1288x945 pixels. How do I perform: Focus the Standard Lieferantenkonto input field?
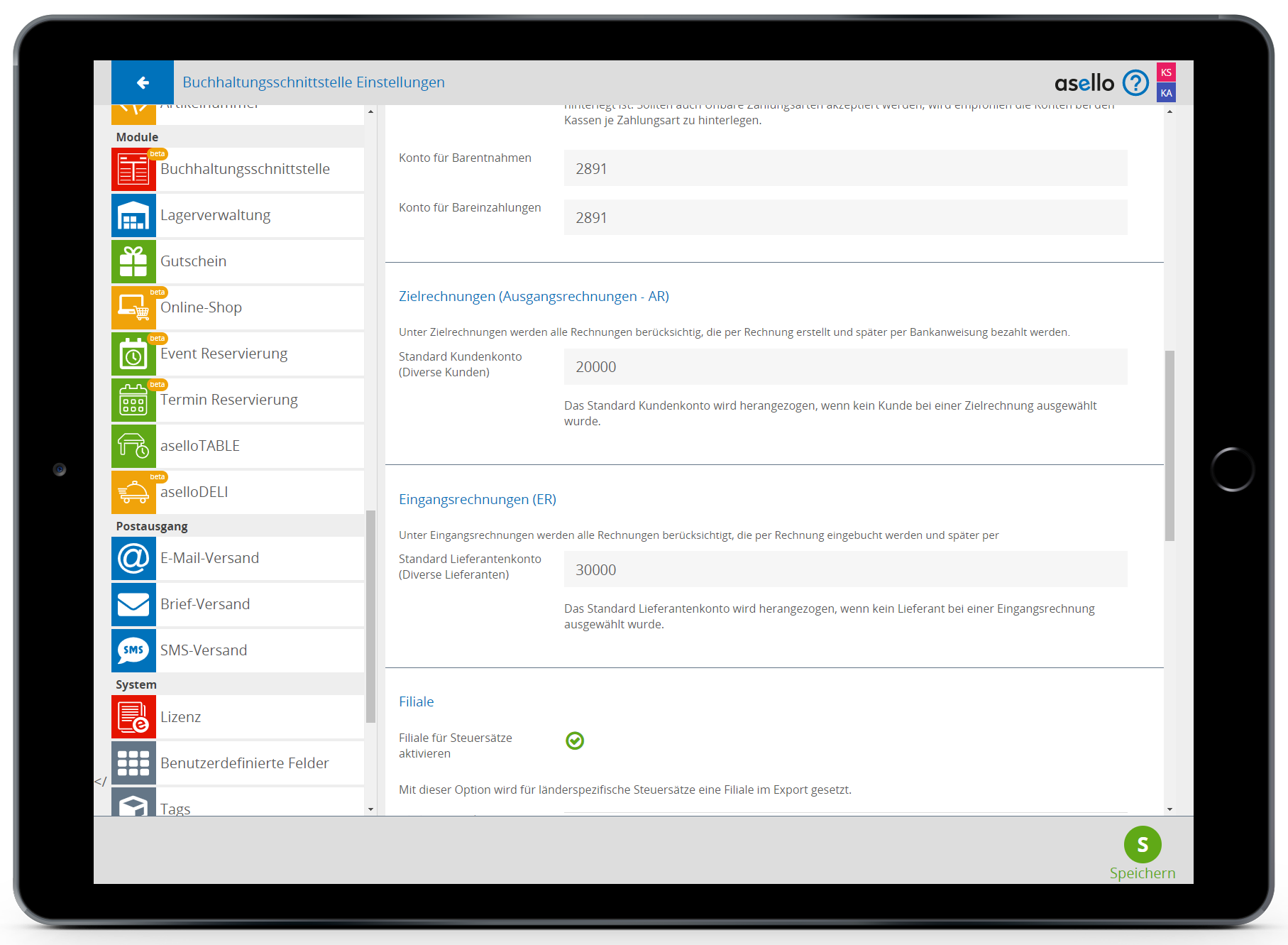click(x=845, y=569)
